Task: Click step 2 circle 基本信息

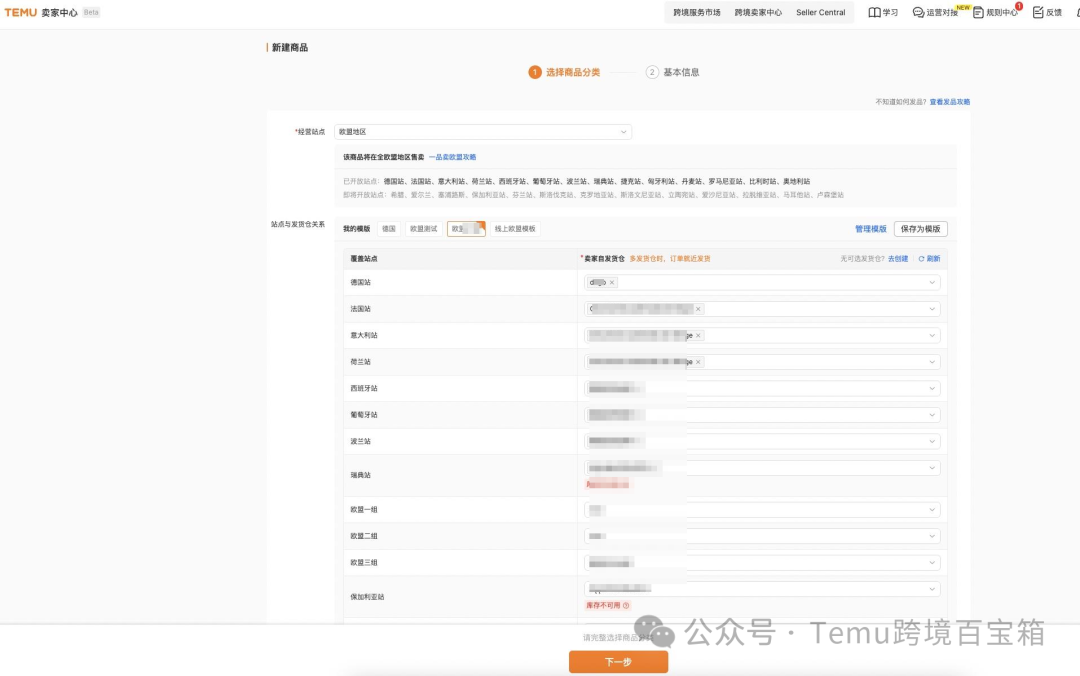Action: 652,72
